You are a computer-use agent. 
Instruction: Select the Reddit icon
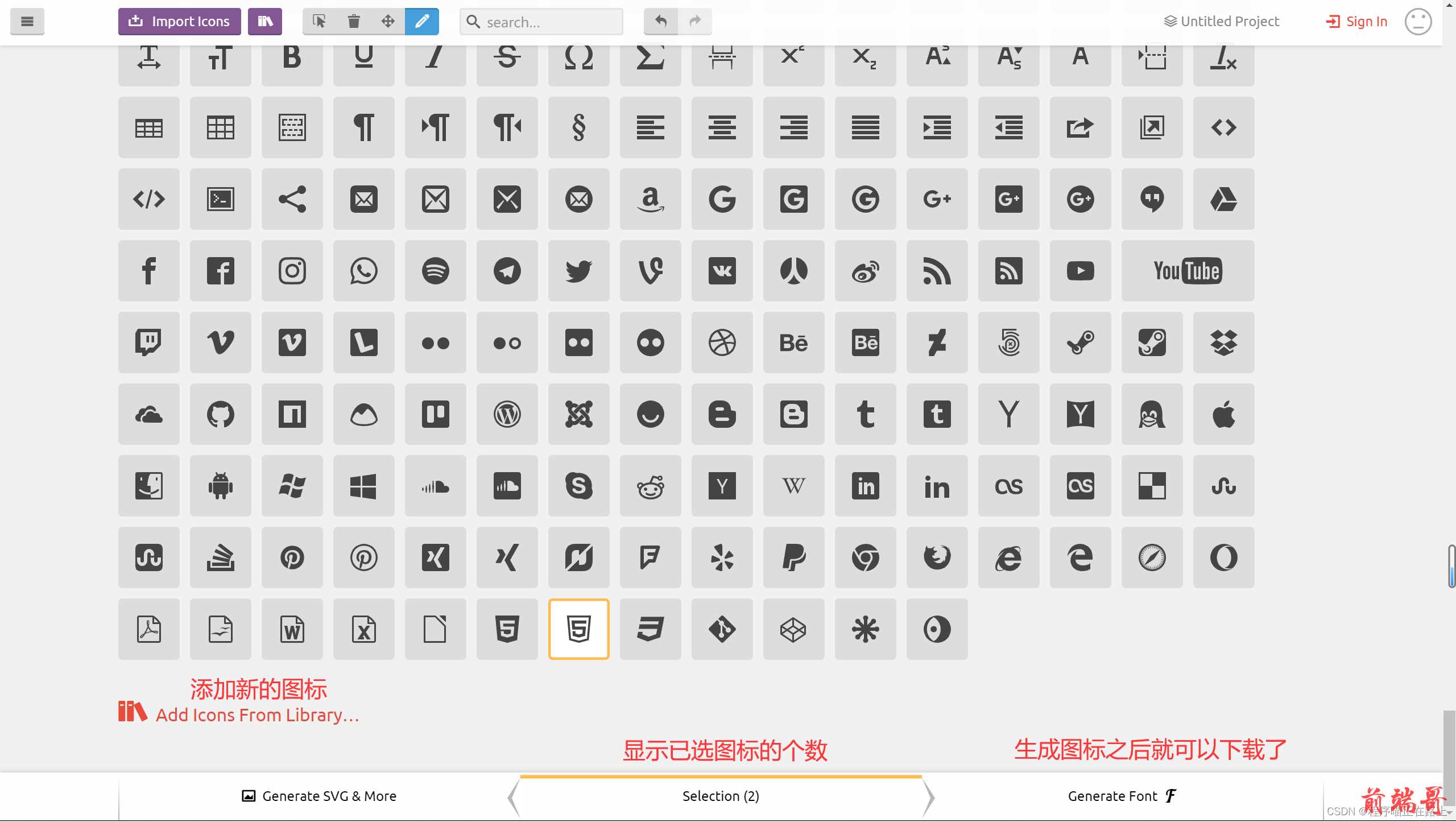coord(651,486)
